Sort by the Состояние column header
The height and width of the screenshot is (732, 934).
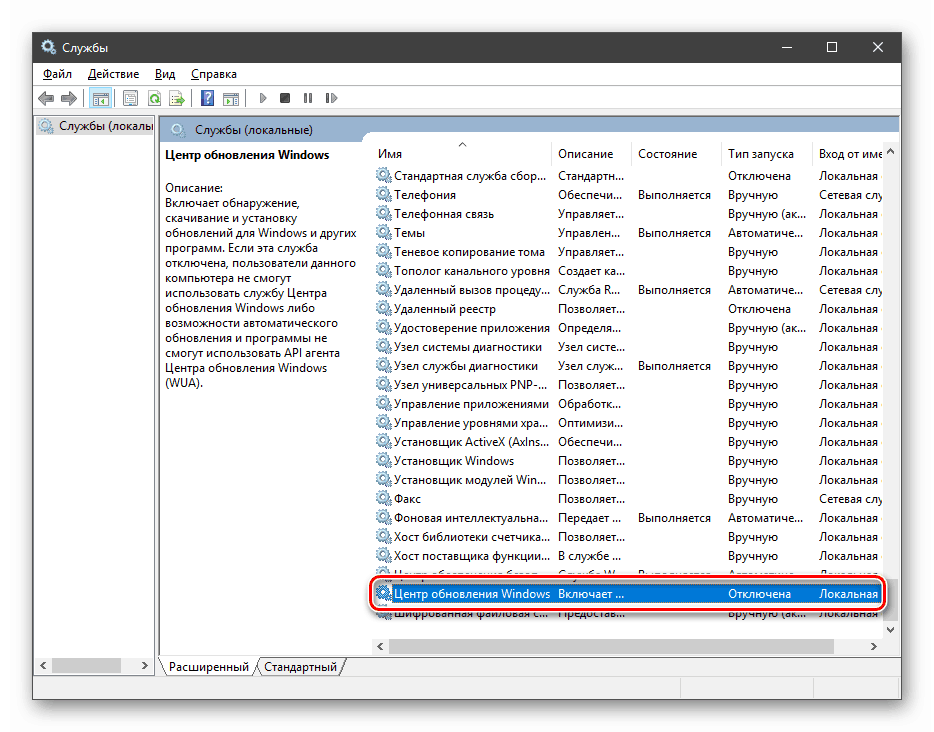tap(676, 154)
